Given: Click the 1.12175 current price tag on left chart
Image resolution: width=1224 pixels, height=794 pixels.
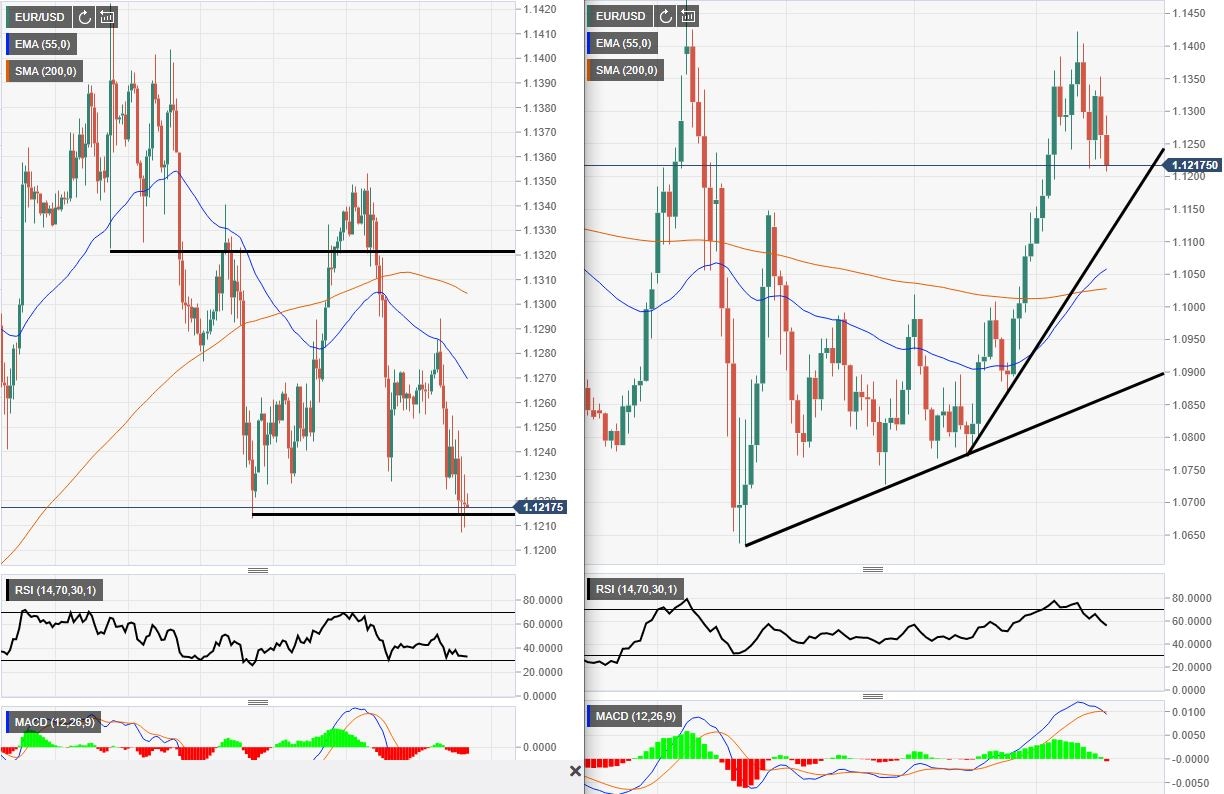Looking at the screenshot, I should (542, 507).
